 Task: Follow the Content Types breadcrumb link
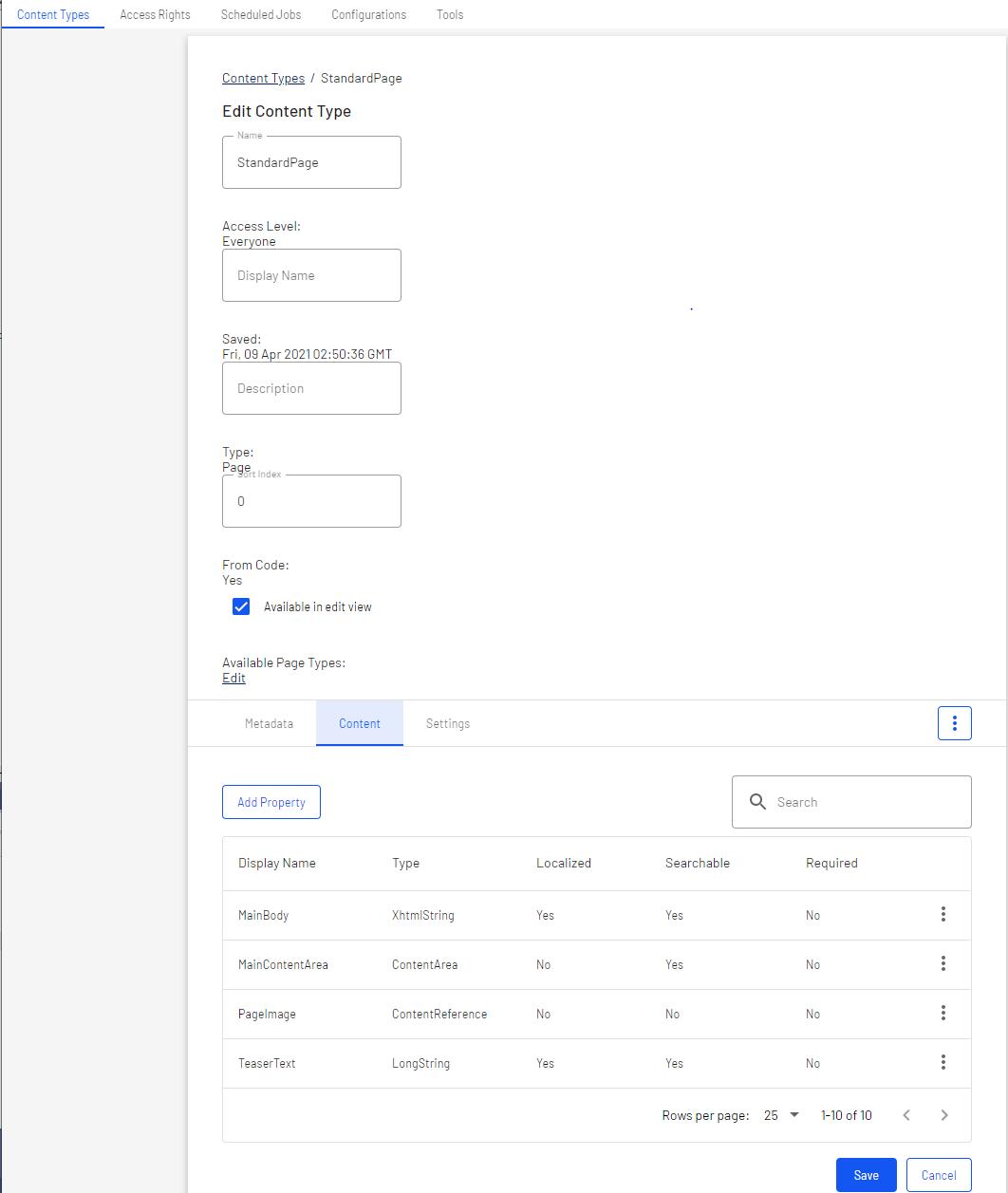click(x=263, y=78)
